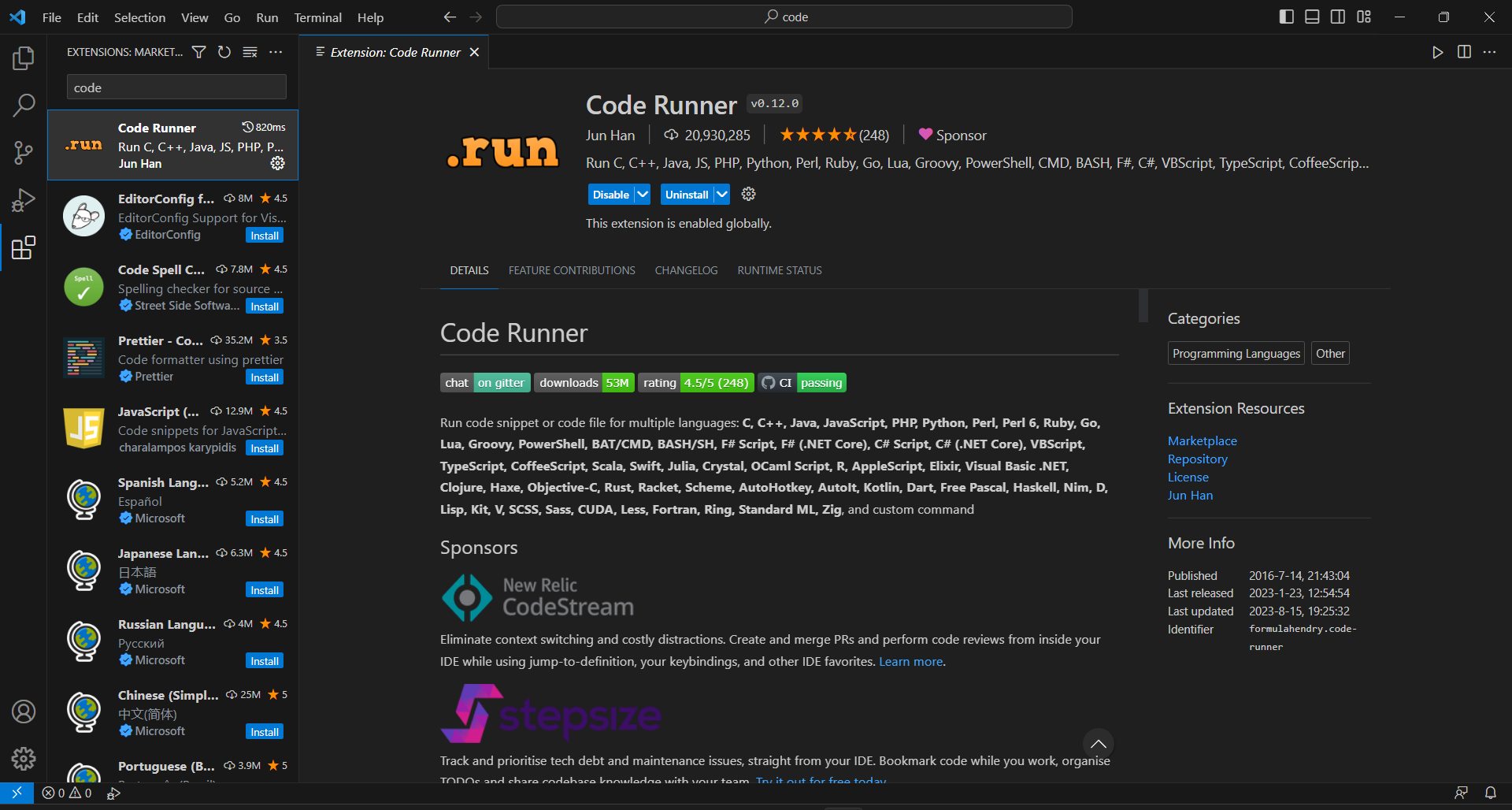The height and width of the screenshot is (810, 1512).
Task: Split the editor right
Action: [1464, 52]
